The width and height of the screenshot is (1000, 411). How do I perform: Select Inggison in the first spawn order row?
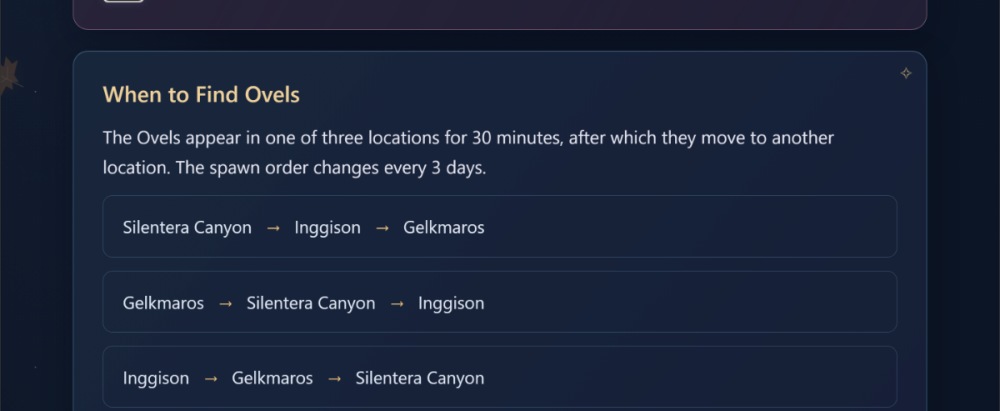(x=327, y=228)
